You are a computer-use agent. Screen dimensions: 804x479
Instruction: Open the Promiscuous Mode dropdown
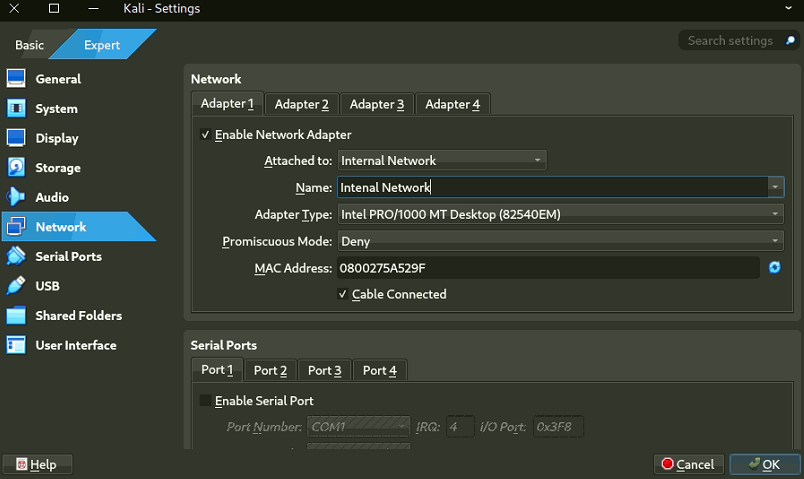560,241
